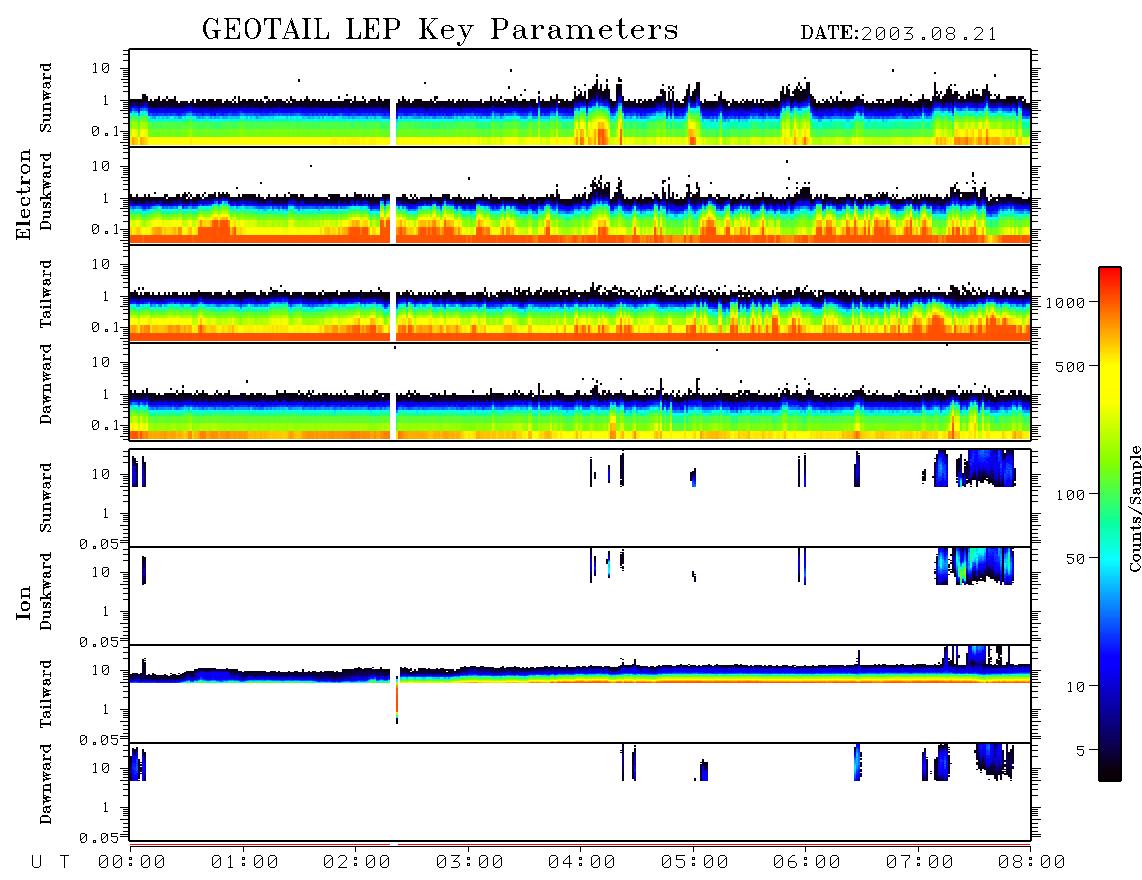Viewport: 1142px width, 880px height.
Task: Click the colorbar "5" tick label
Action: 1080,751
